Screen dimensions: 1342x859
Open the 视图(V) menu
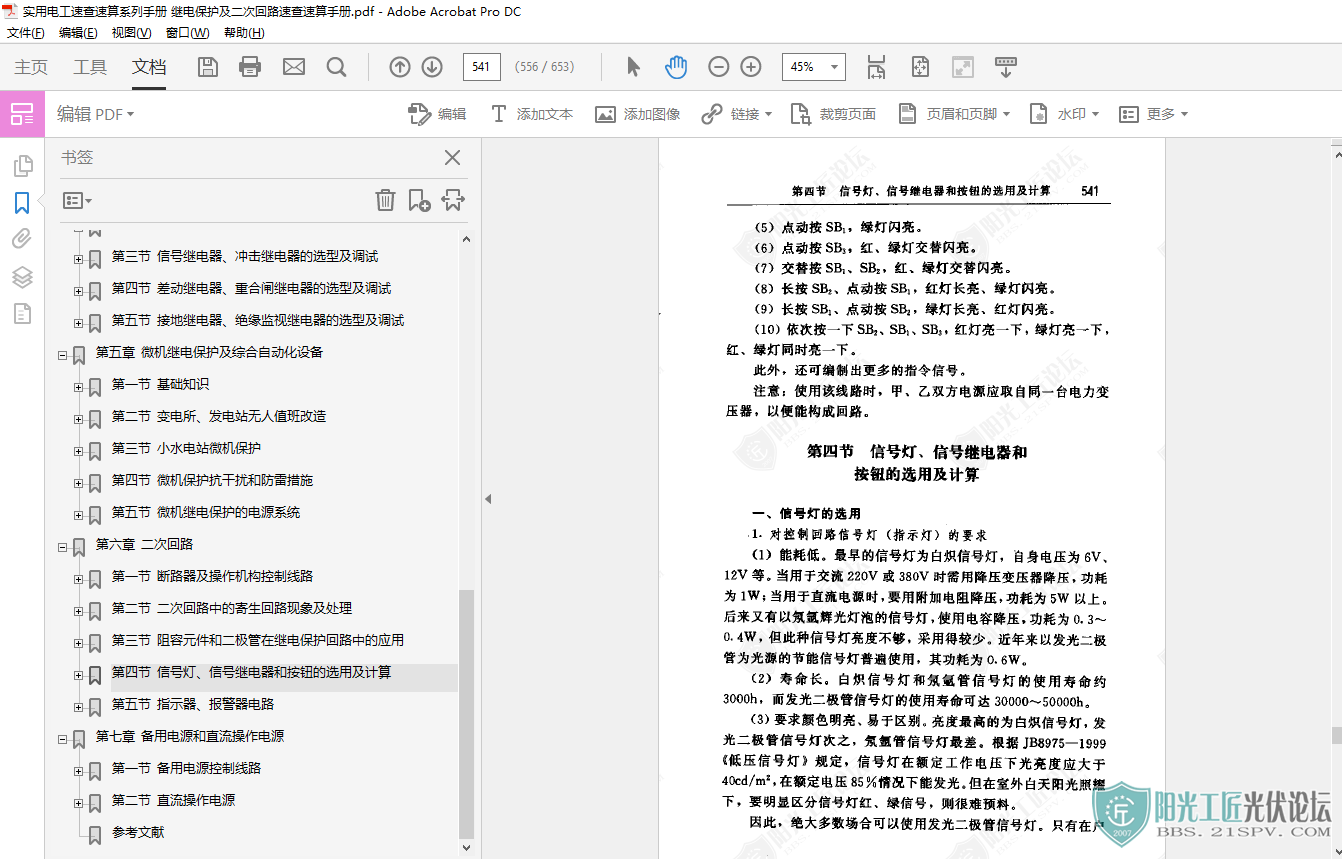[x=131, y=32]
